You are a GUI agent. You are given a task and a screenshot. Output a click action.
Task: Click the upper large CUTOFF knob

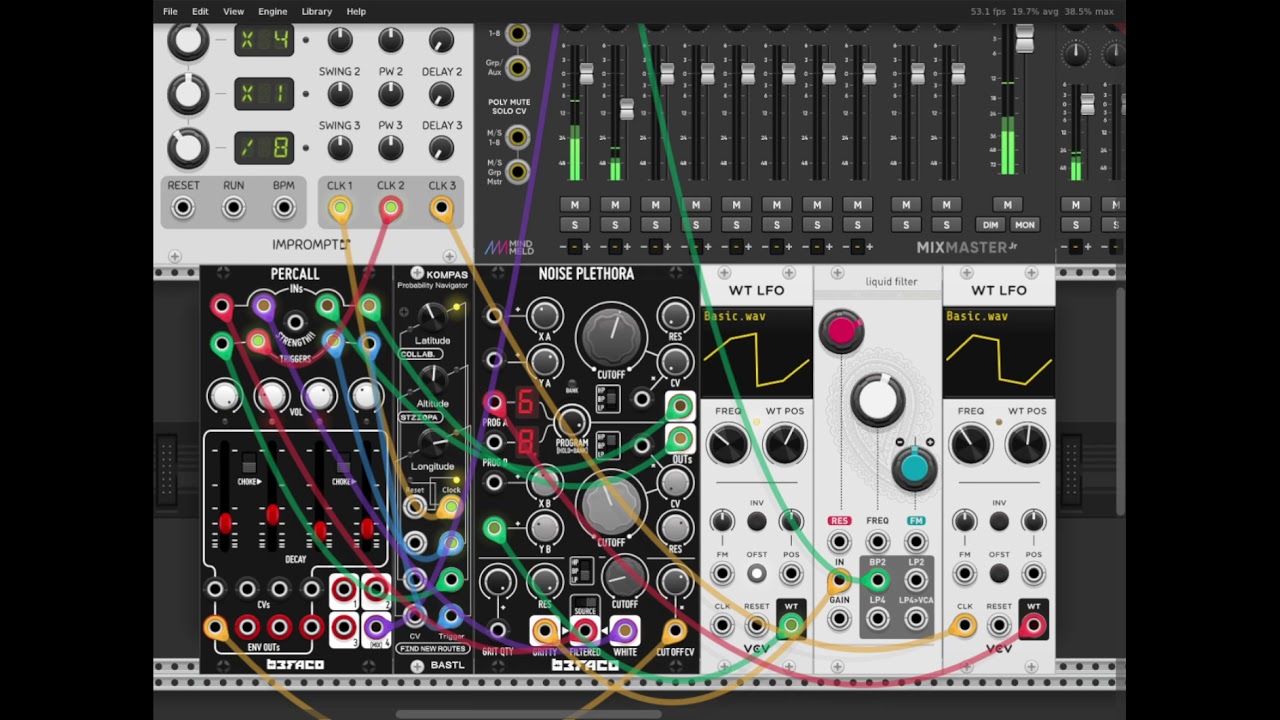click(x=611, y=336)
